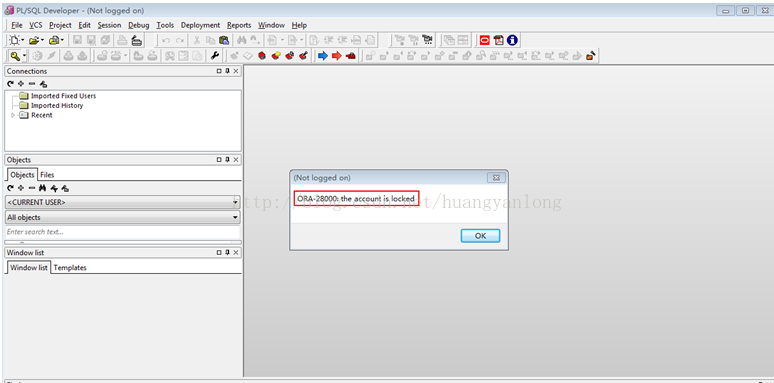Image resolution: width=774 pixels, height=383 pixels.
Task: Expand the Reopen files dropdown arrow
Action: coord(62,40)
